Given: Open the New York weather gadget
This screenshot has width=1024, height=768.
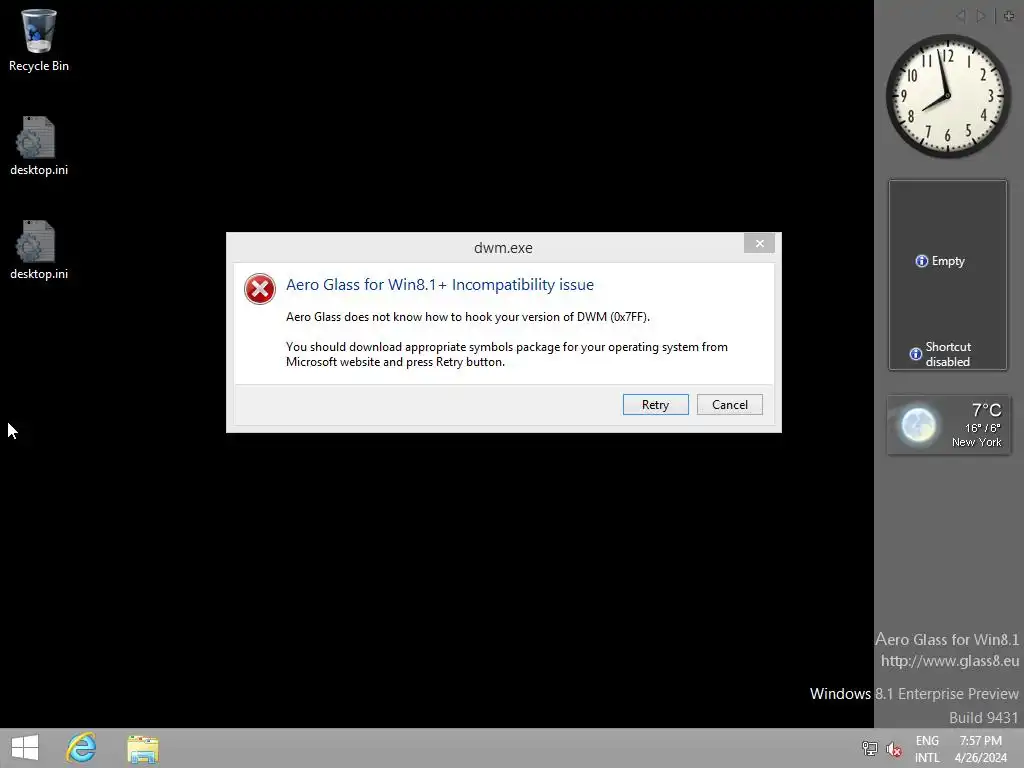Looking at the screenshot, I should point(948,425).
